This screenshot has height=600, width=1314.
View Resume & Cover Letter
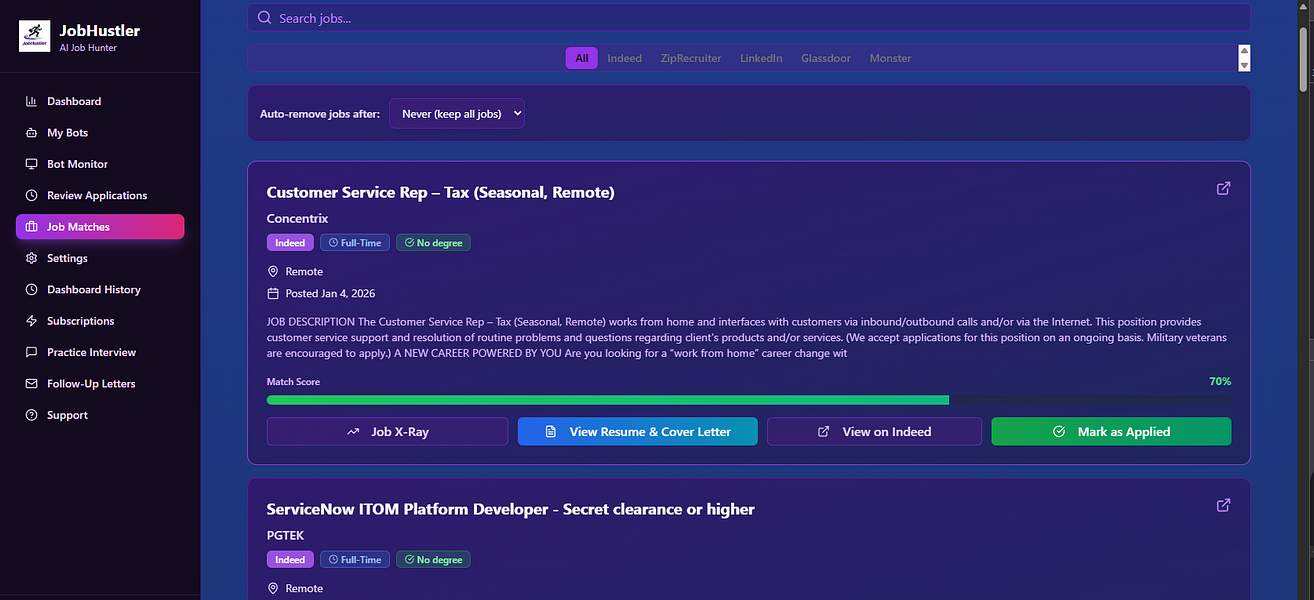click(x=637, y=432)
